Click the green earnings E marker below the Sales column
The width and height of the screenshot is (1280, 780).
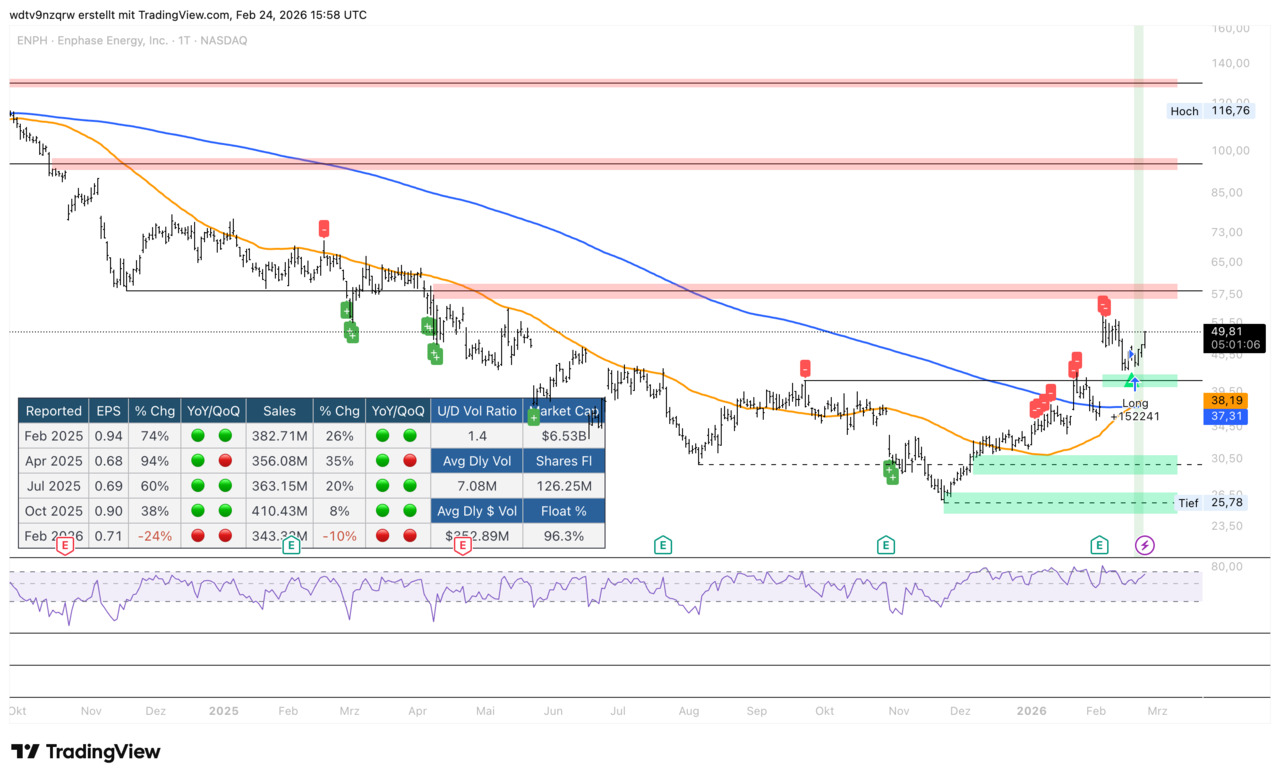click(291, 545)
